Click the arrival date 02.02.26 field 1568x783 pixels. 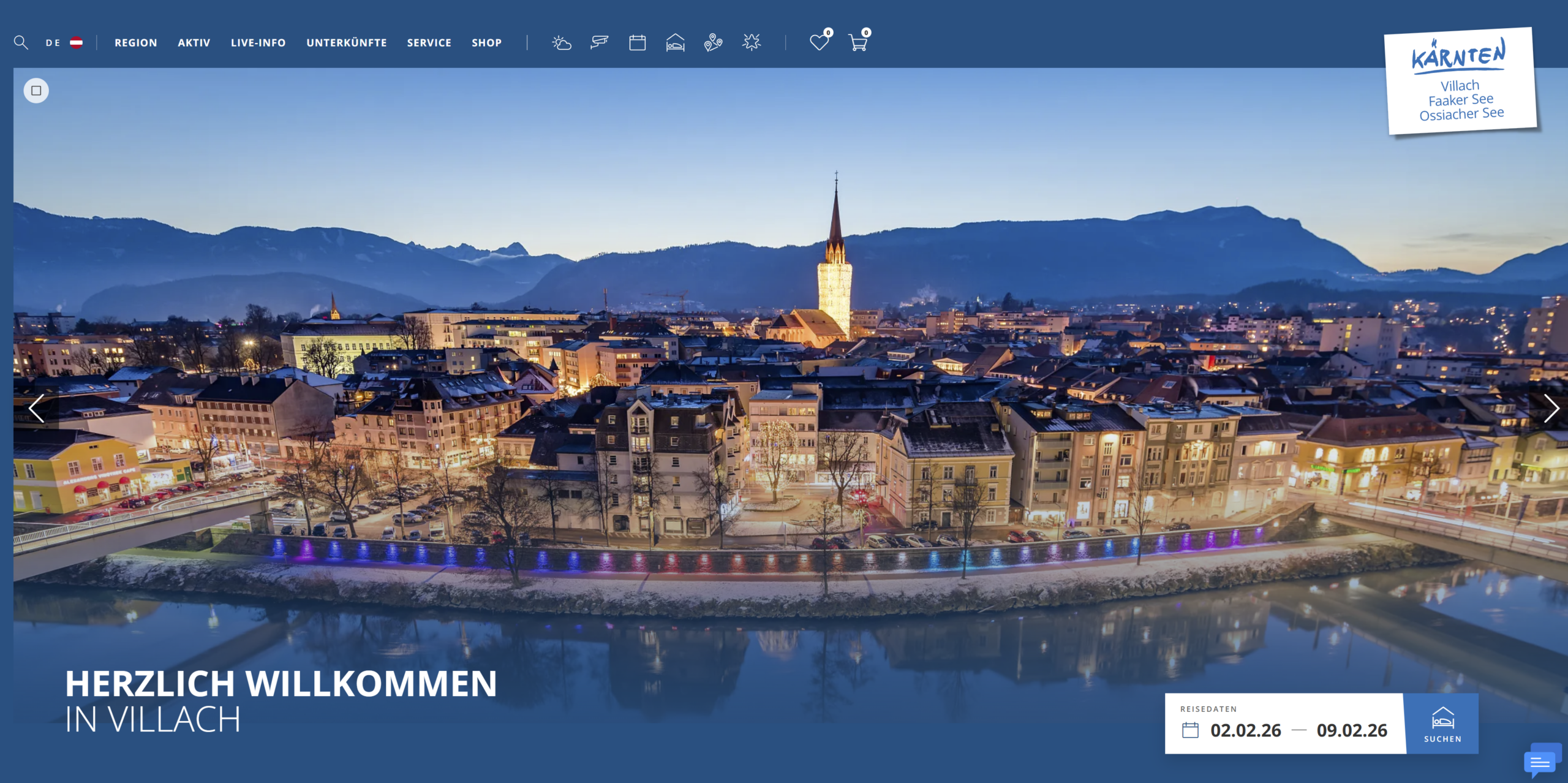[1245, 730]
